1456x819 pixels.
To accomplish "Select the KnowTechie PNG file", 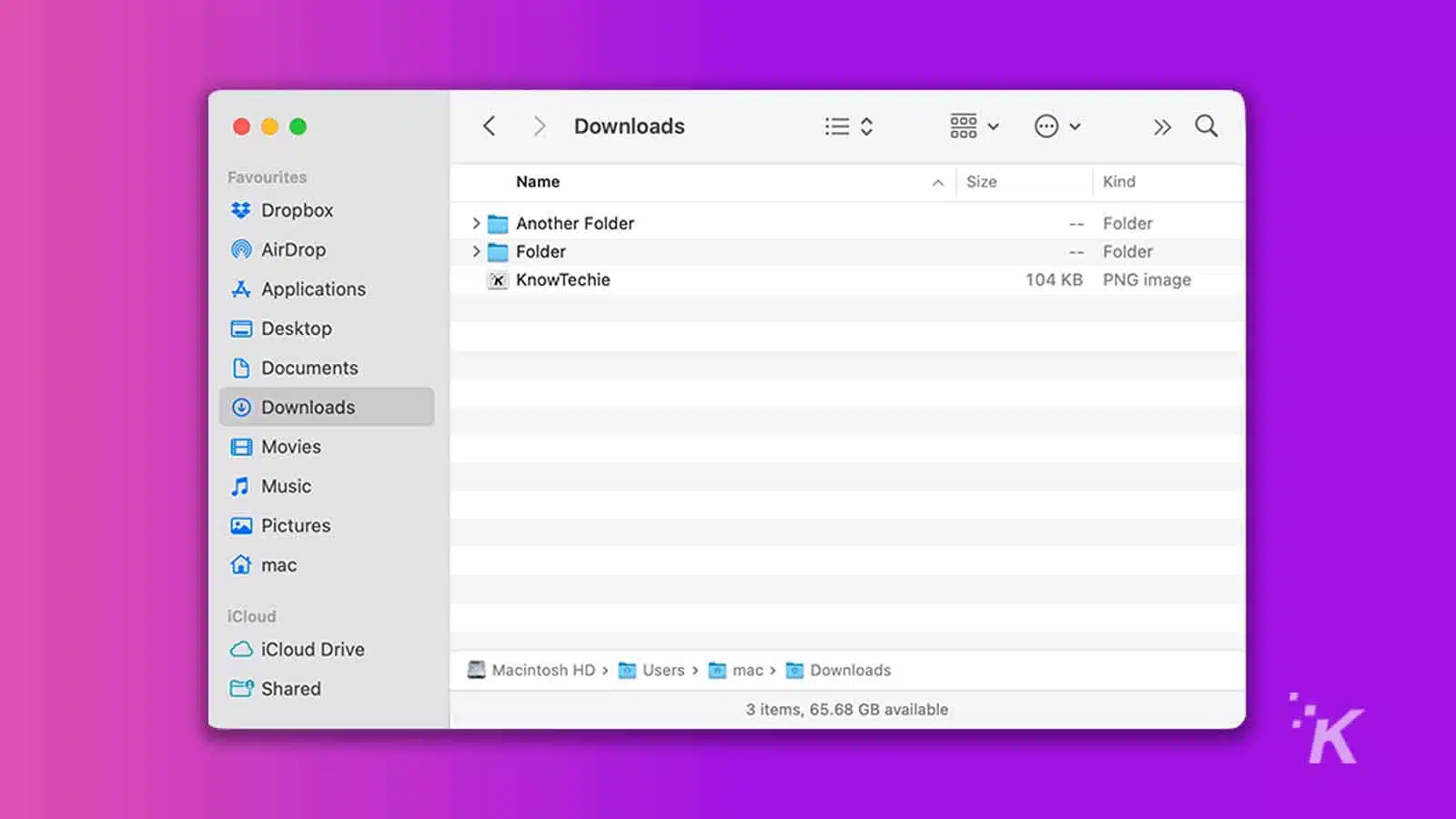I will 562,279.
